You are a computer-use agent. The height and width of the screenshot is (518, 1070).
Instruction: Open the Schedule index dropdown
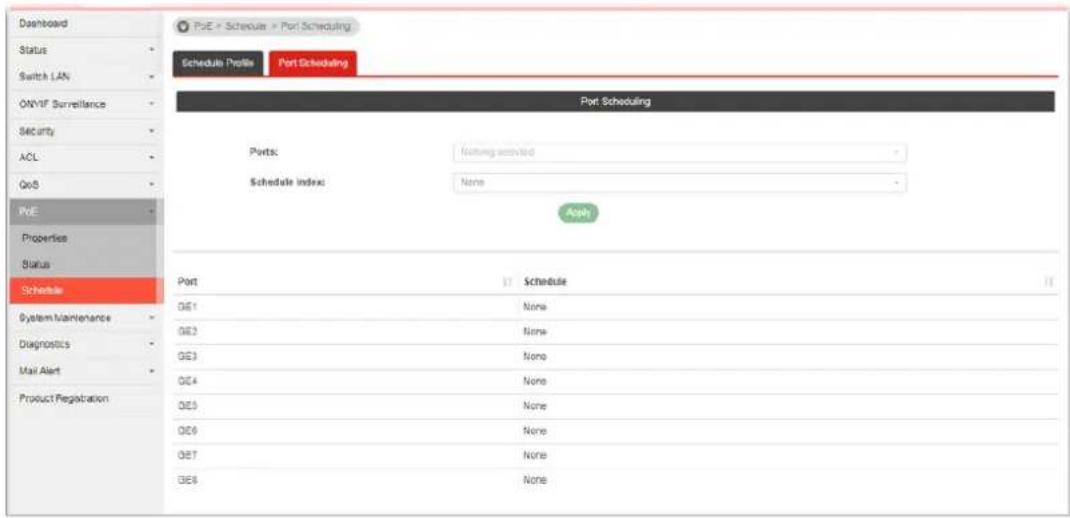tap(680, 183)
